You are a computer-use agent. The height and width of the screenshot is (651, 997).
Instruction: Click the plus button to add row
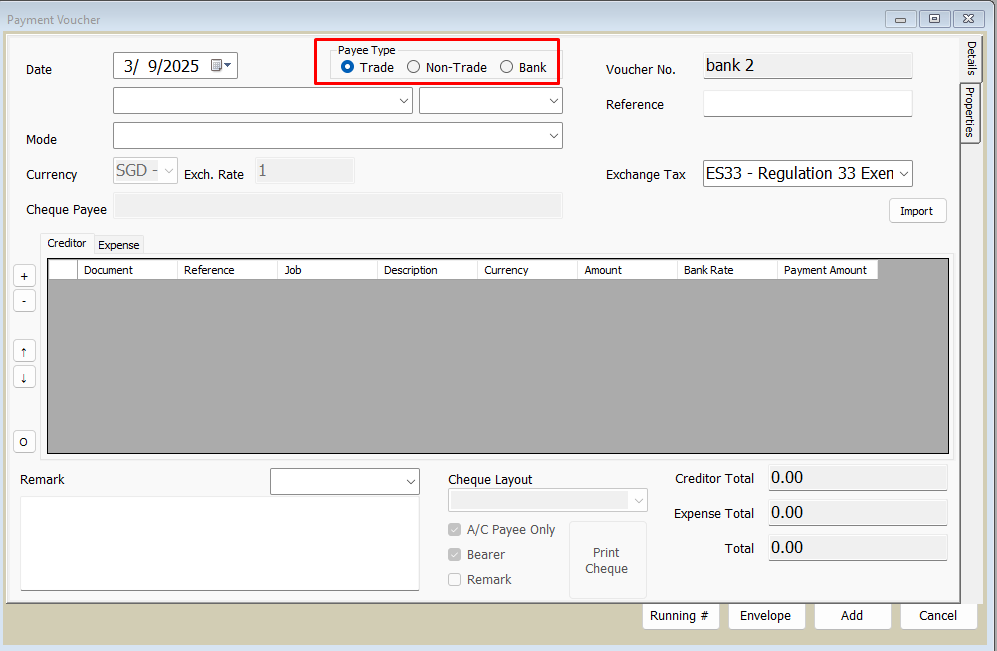pyautogui.click(x=24, y=276)
